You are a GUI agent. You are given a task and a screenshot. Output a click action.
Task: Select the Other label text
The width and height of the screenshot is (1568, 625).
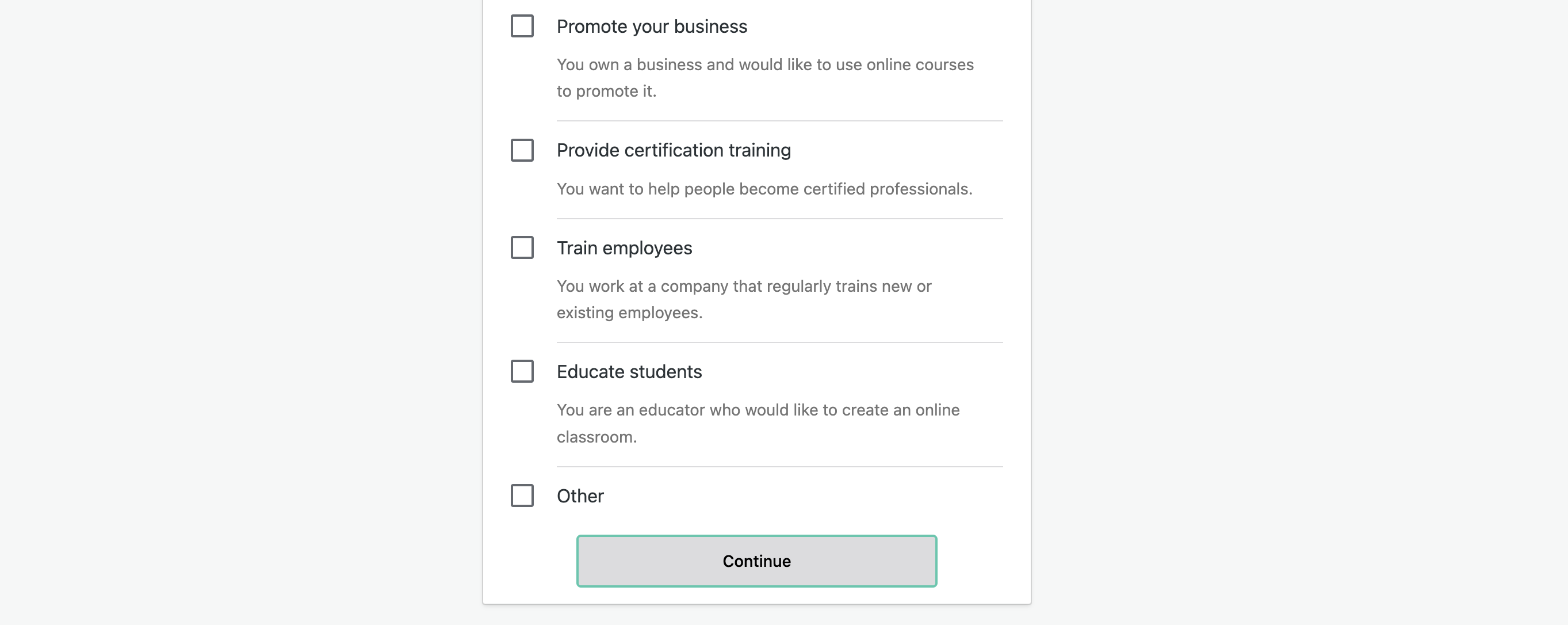tap(579, 496)
